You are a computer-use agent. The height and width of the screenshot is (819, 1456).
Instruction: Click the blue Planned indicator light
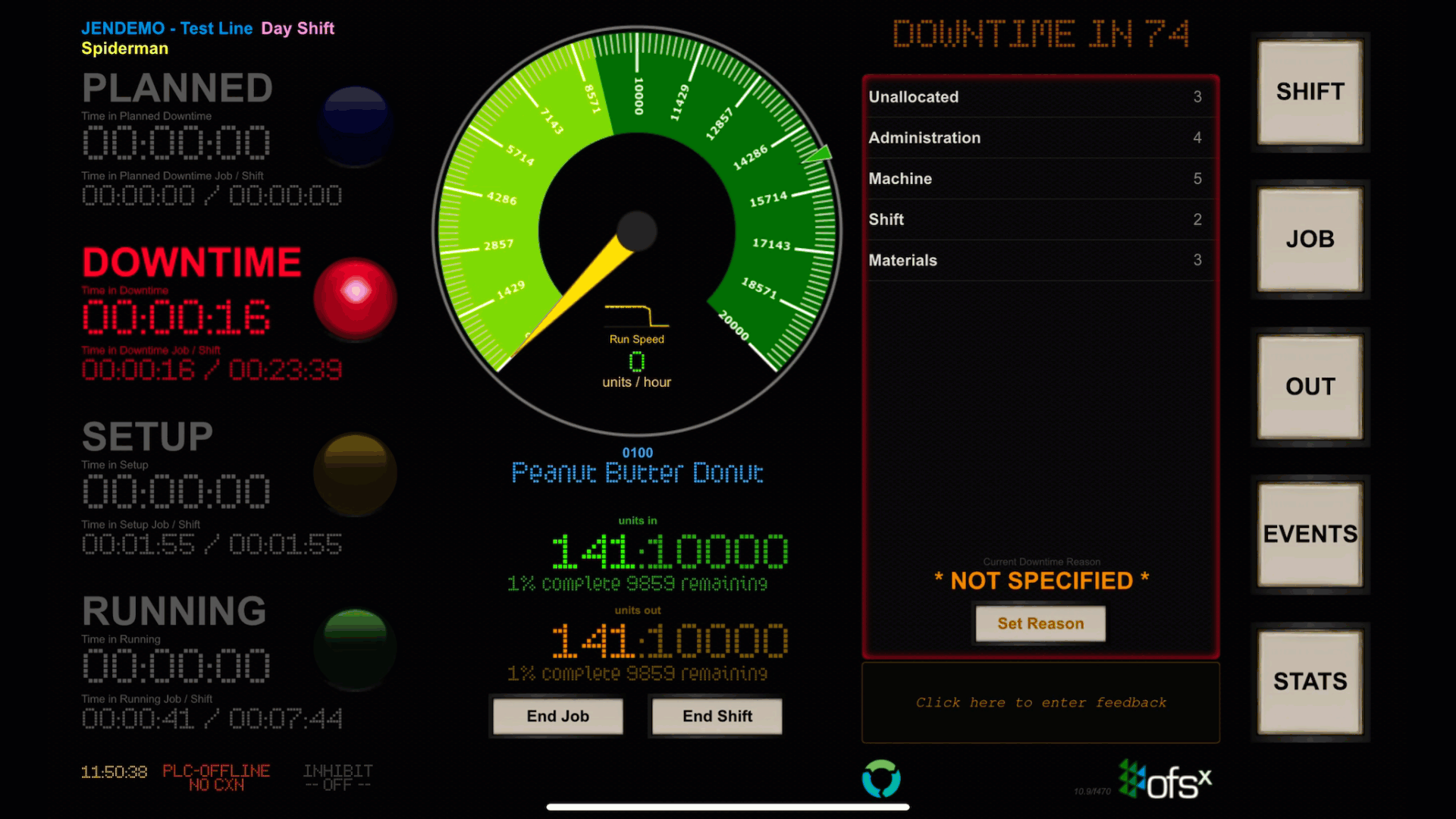(355, 125)
